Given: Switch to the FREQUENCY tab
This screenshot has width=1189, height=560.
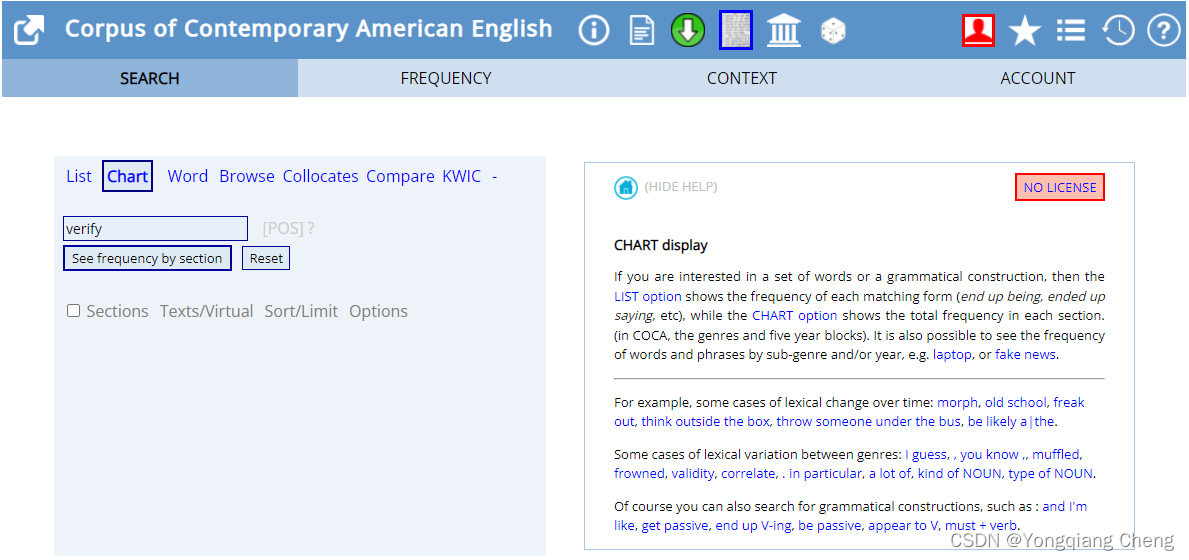Looking at the screenshot, I should (x=446, y=78).
